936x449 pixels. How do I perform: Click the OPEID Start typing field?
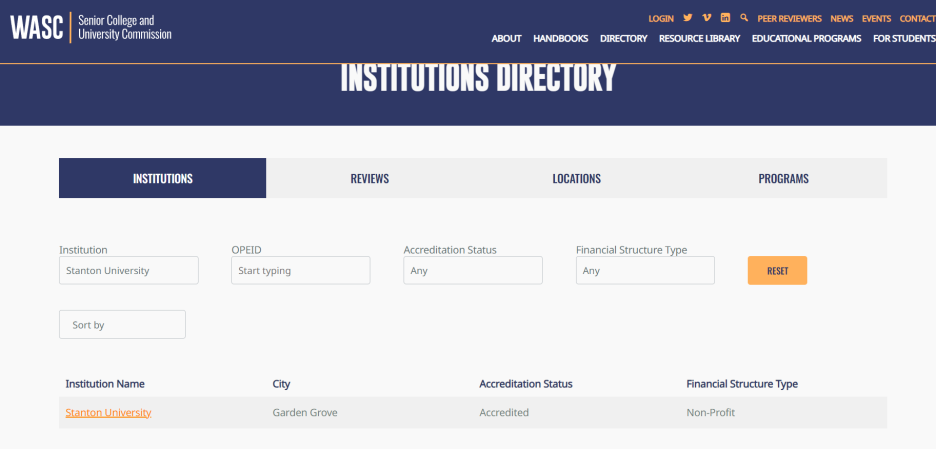tap(301, 270)
